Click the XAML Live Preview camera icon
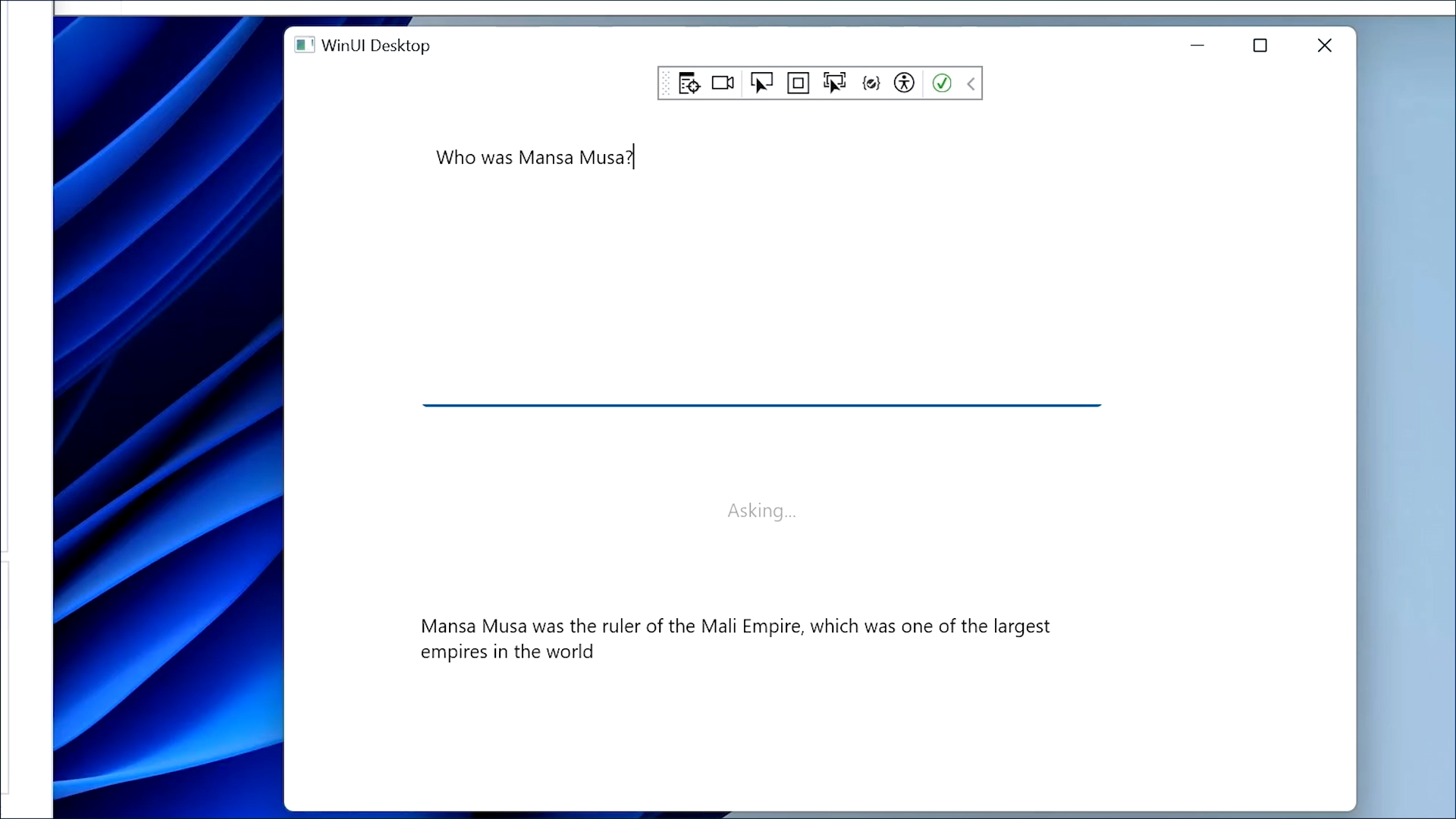The image size is (1456, 819). pyautogui.click(x=723, y=83)
